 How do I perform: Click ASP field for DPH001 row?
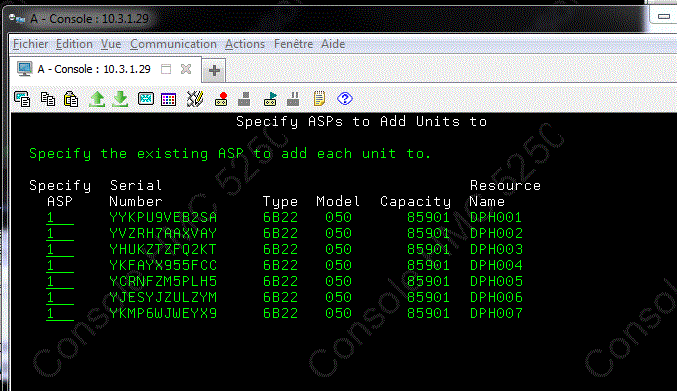coord(60,218)
